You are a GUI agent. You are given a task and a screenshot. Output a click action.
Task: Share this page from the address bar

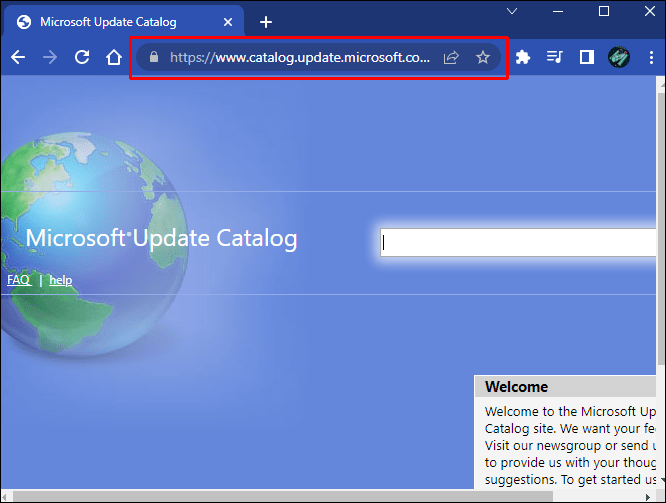[451, 57]
